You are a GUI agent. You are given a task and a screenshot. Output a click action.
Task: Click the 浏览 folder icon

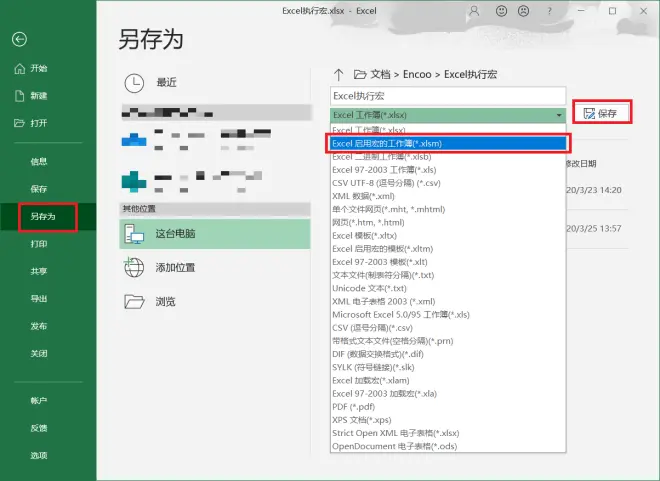coord(134,301)
